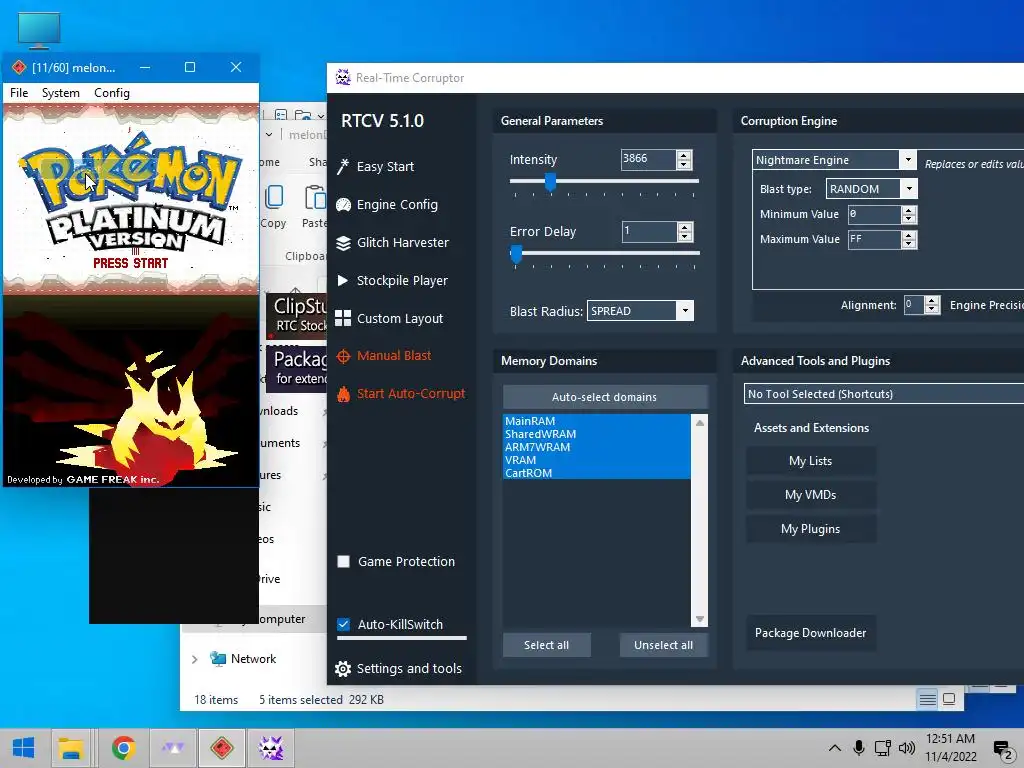This screenshot has width=1024, height=768.
Task: Click Start Auto-Corrupt flame icon
Action: coord(343,394)
